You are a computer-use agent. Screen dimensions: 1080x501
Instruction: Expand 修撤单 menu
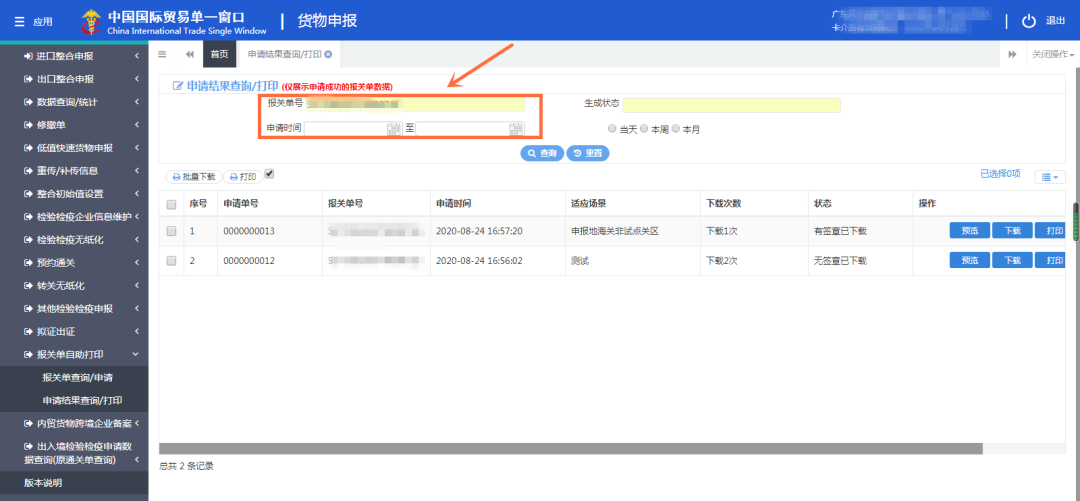tap(74, 125)
